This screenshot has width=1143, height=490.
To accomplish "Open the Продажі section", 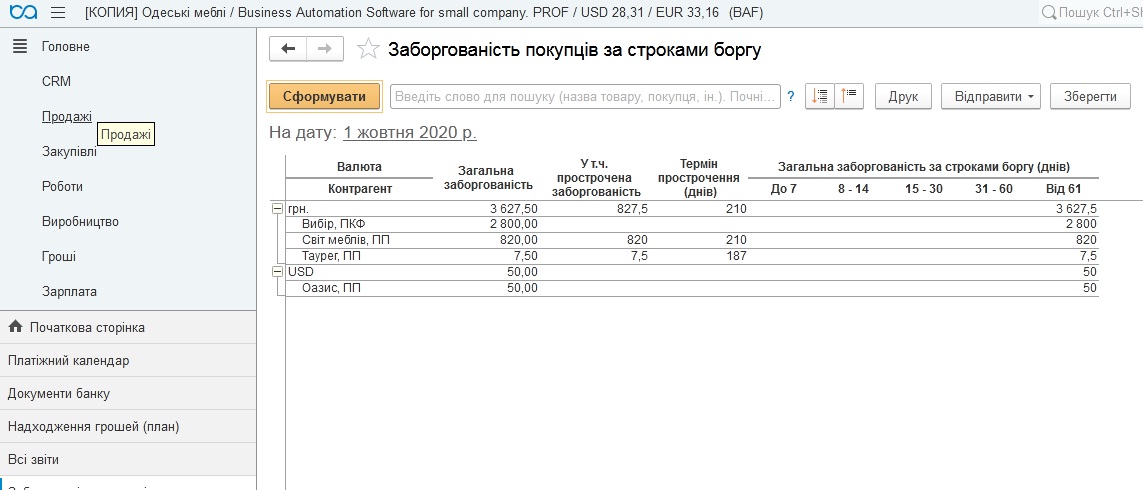I will pos(66,116).
